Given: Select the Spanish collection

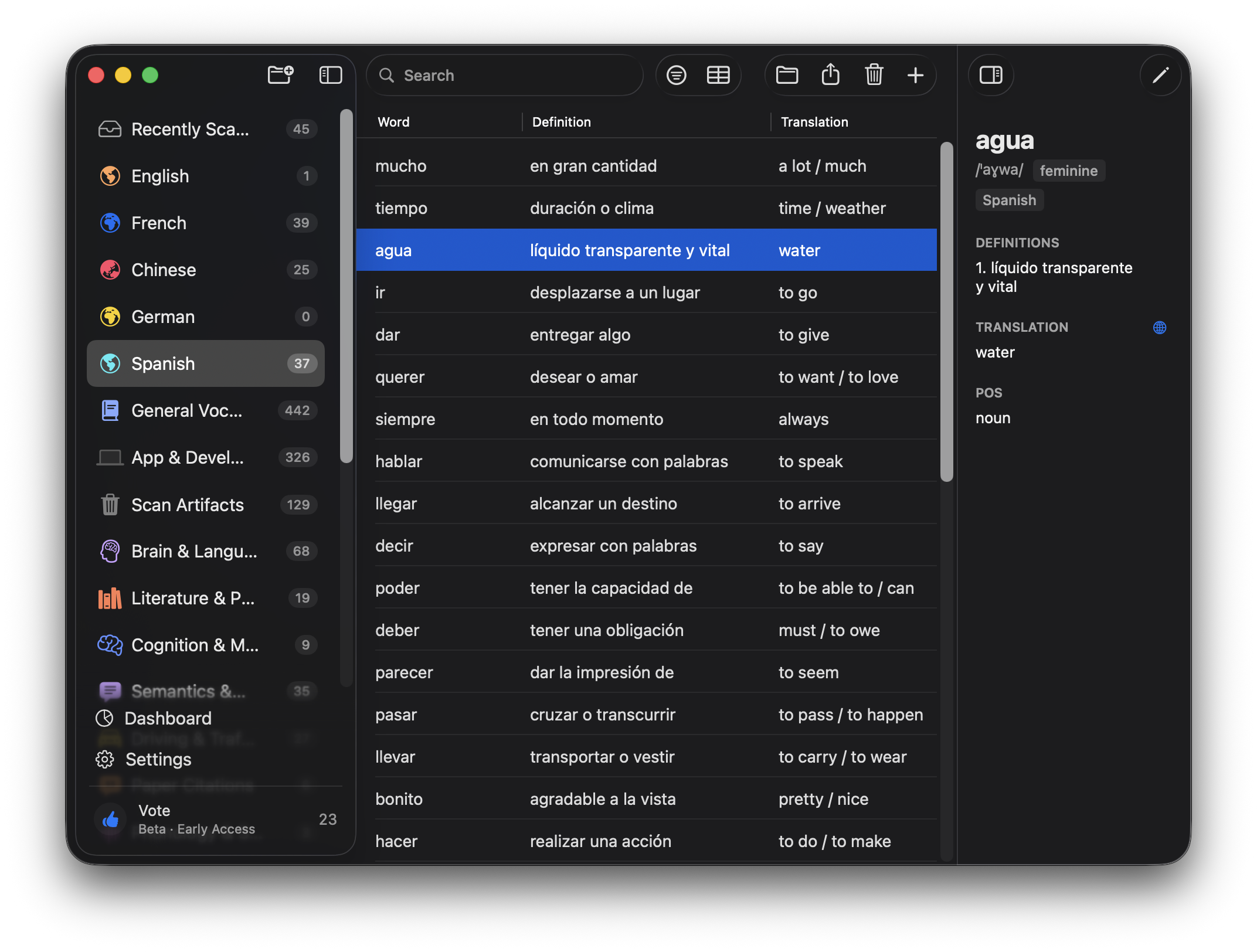Looking at the screenshot, I should coord(206,363).
